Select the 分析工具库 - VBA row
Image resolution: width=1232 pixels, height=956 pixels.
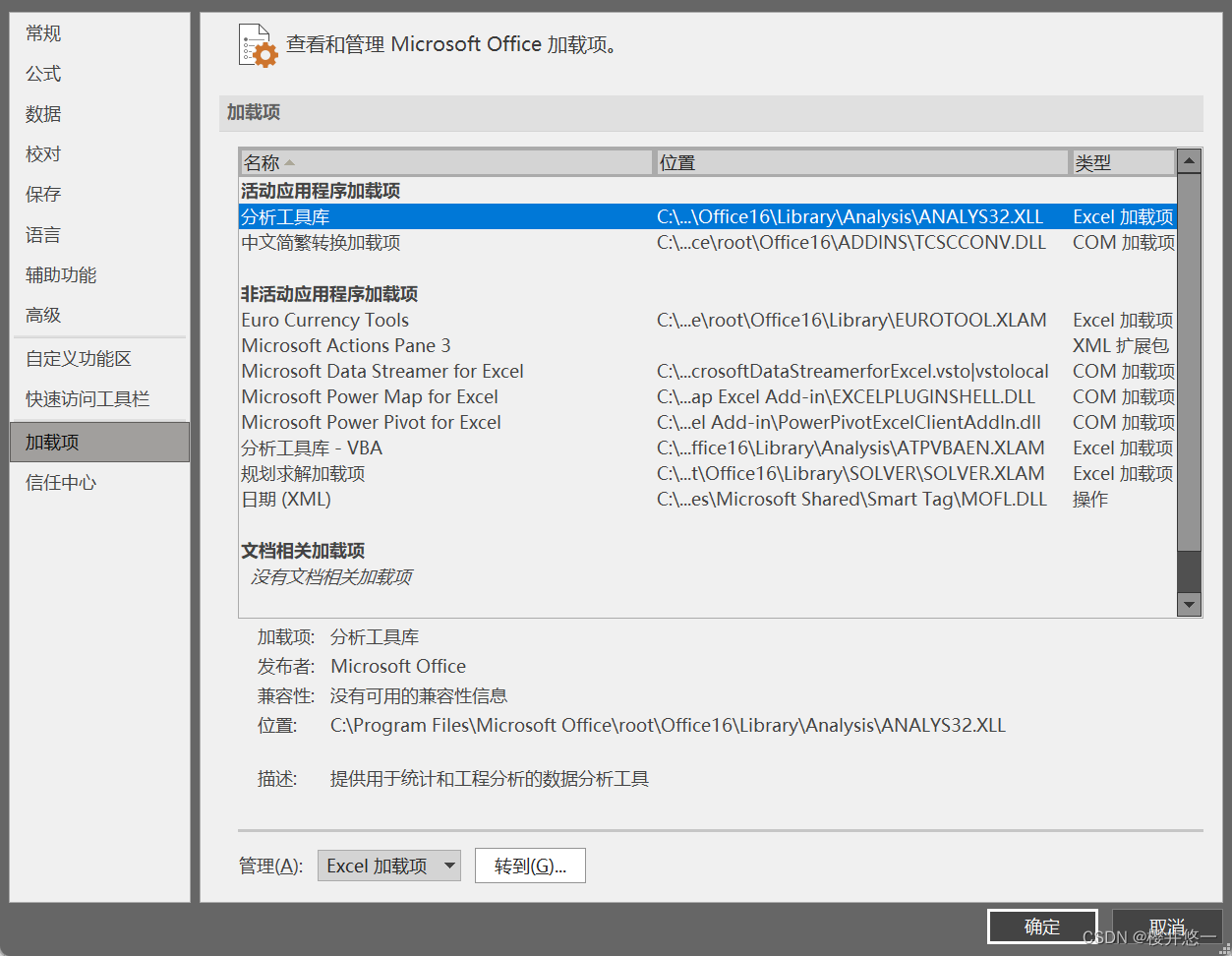click(707, 448)
